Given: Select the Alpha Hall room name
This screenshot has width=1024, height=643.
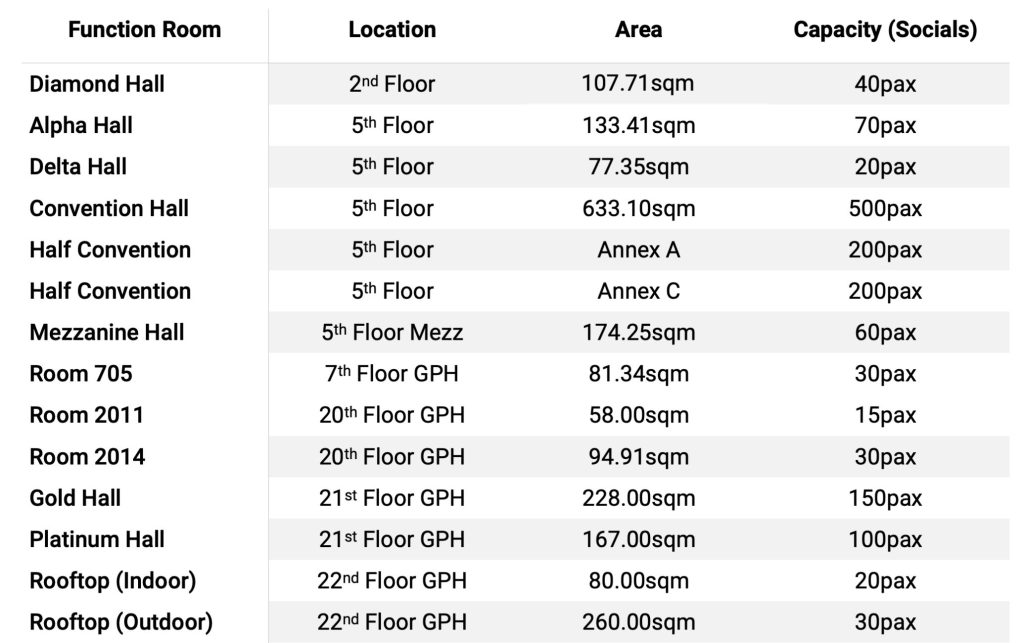Looking at the screenshot, I should coord(81,126).
